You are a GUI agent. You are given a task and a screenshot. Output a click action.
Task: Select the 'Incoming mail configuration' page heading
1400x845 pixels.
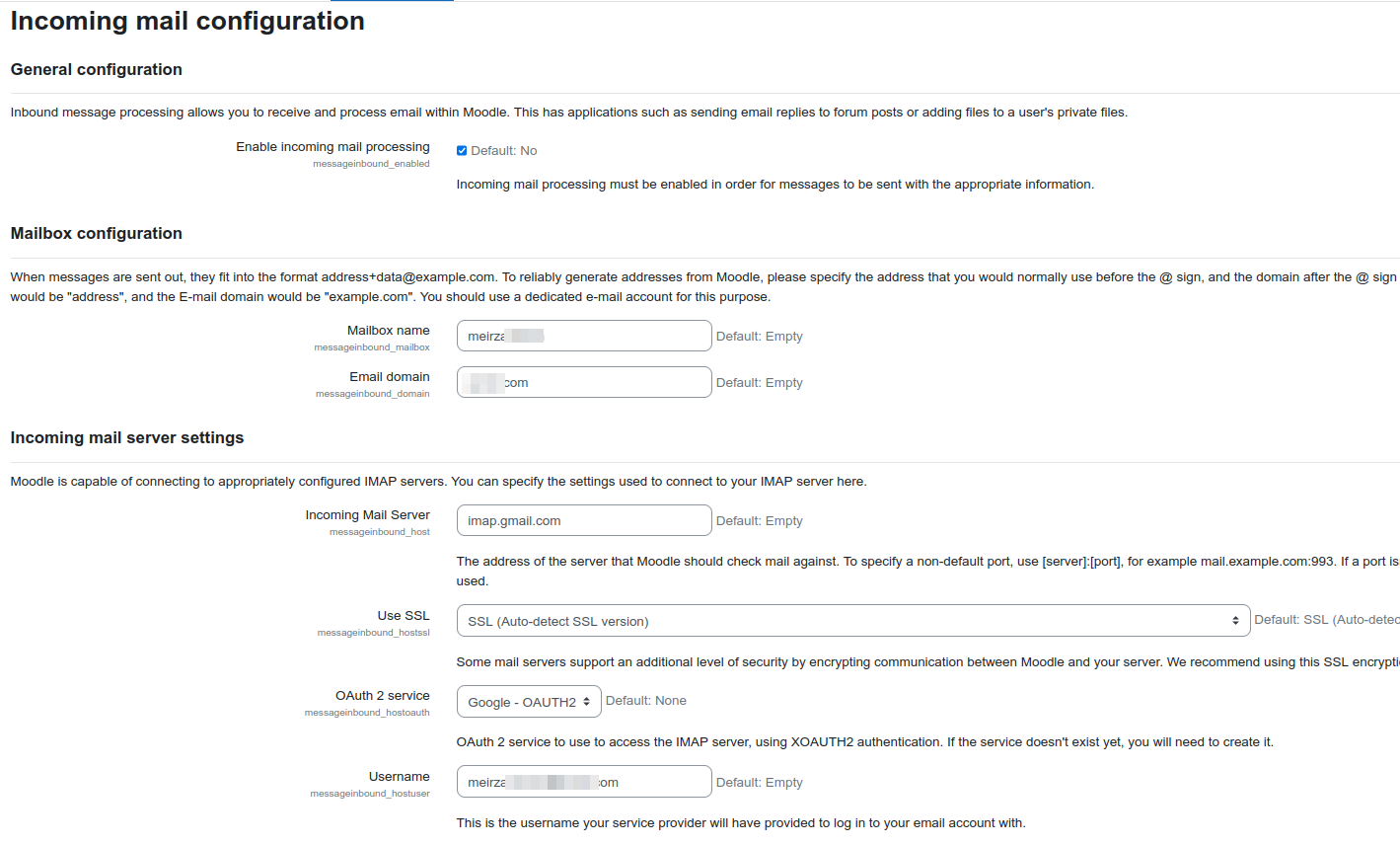187,21
